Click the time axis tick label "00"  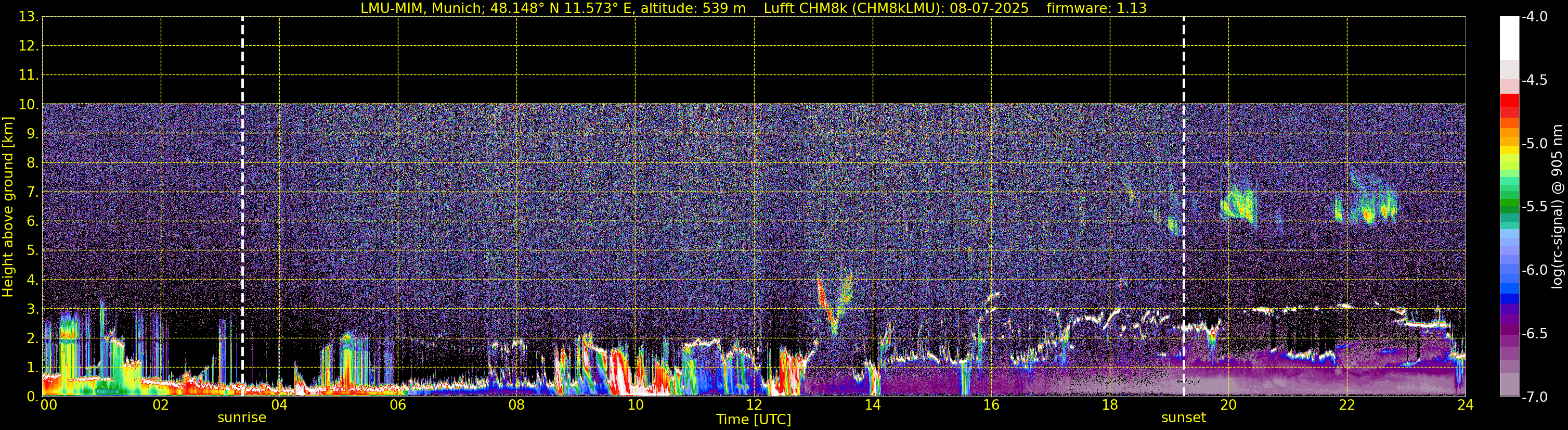(49, 406)
